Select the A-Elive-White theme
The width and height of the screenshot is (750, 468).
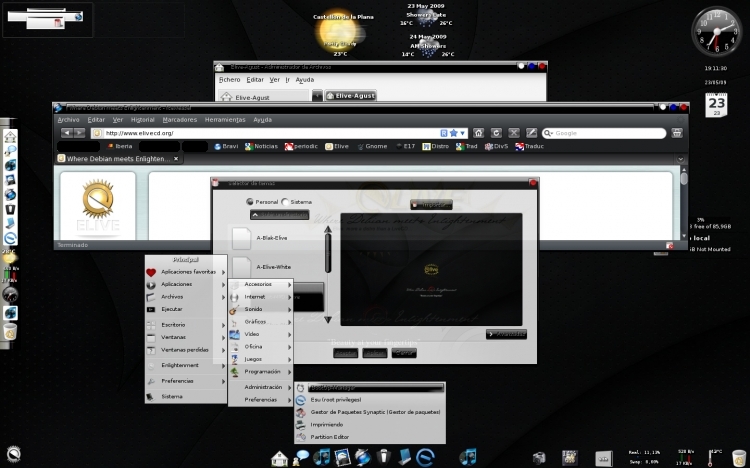coord(273,267)
